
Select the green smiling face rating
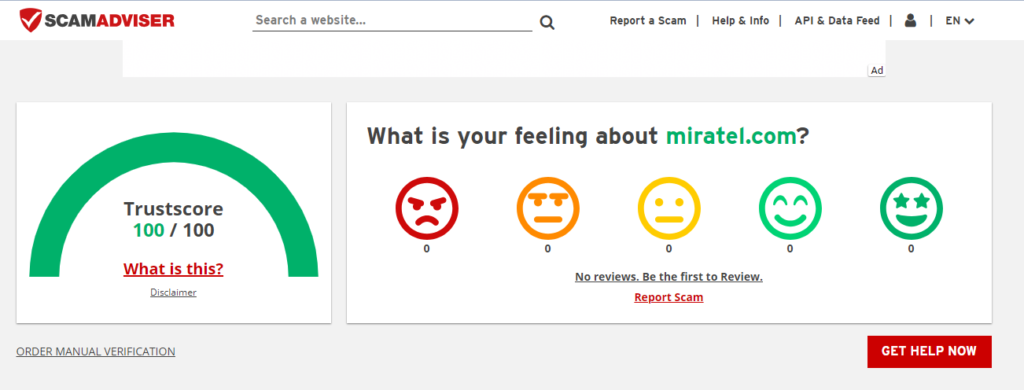pos(790,208)
